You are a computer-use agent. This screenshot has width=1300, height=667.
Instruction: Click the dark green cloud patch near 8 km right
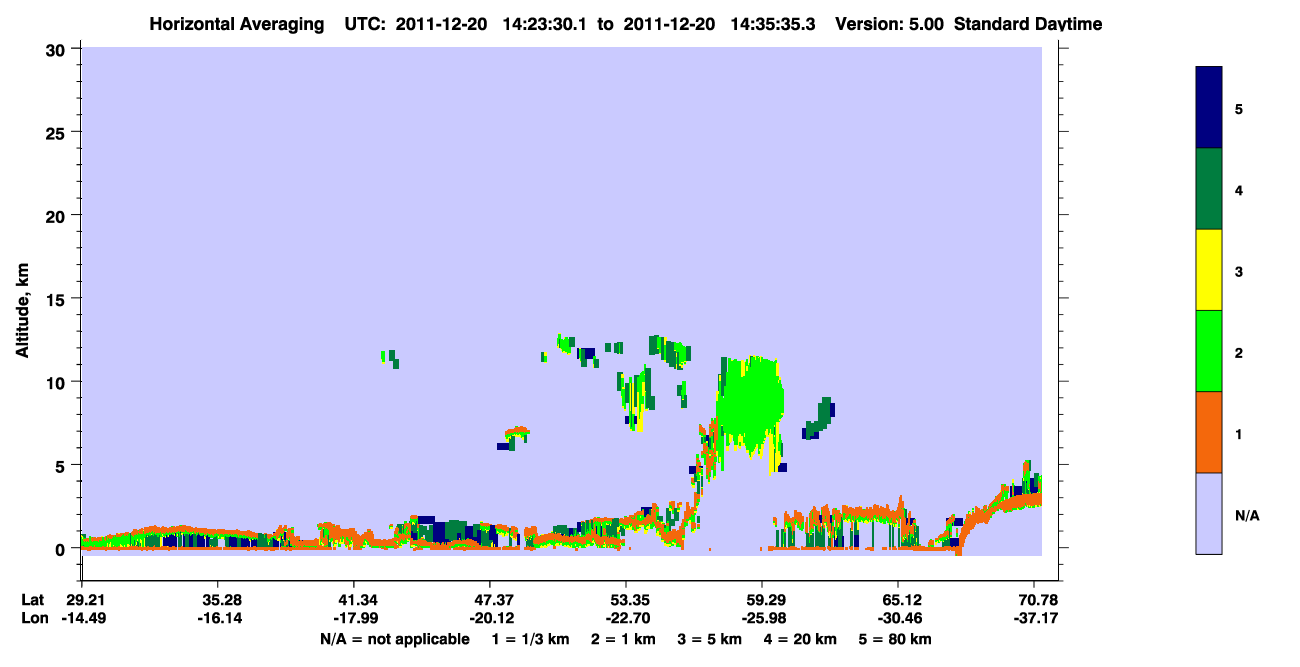[818, 419]
